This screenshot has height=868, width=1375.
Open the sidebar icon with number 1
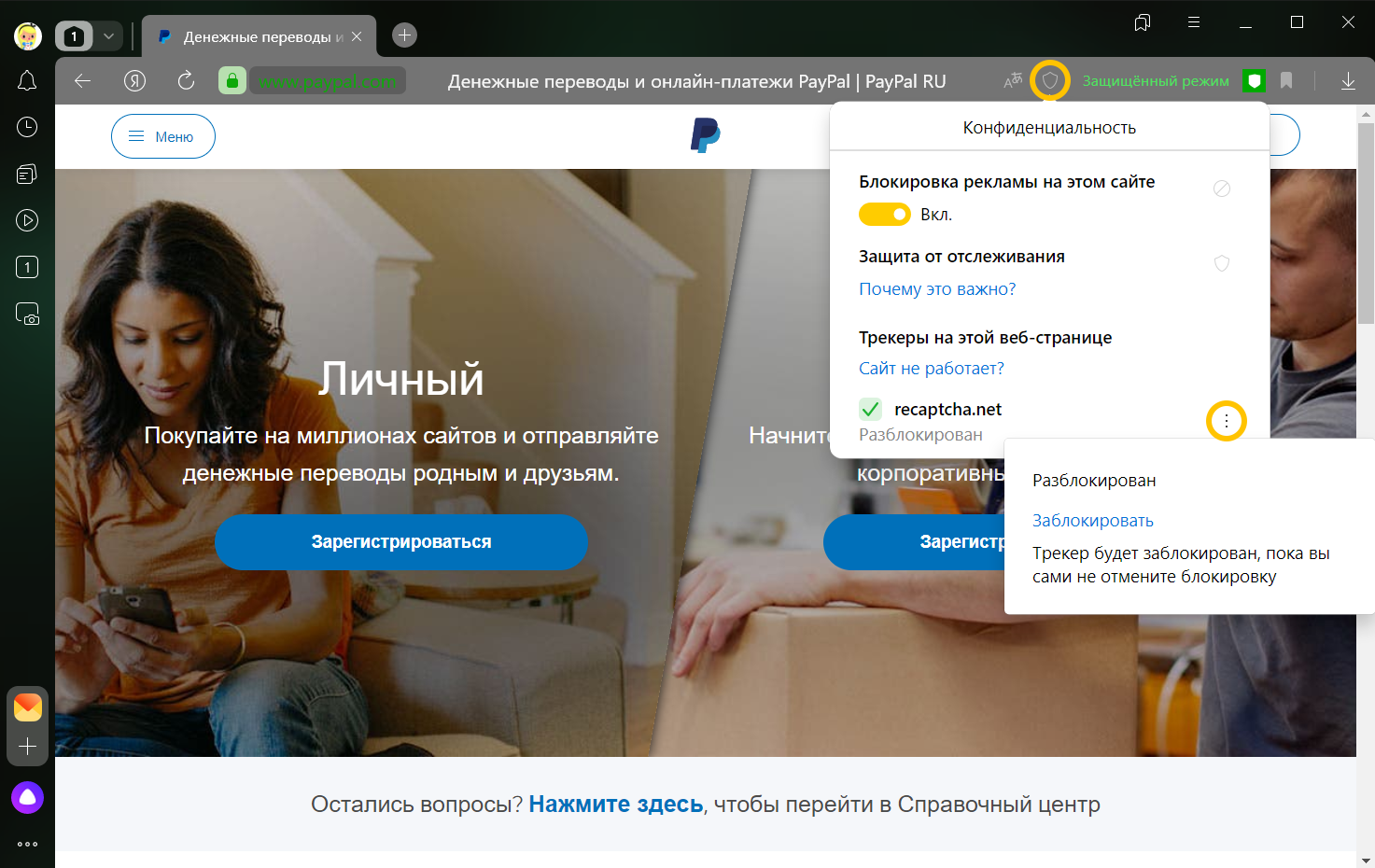[27, 267]
